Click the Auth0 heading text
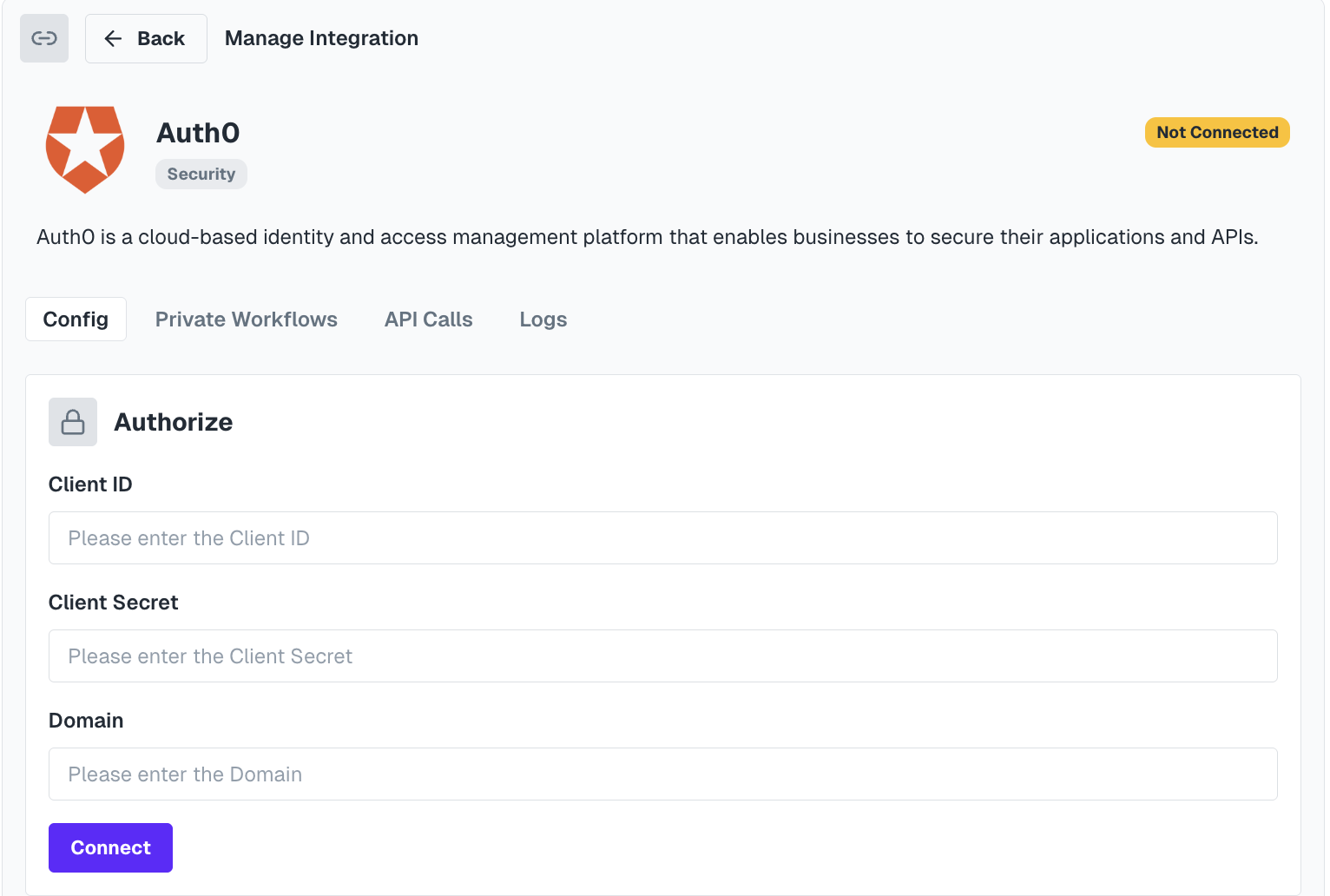Screen dimensions: 1330x896 [x=198, y=133]
